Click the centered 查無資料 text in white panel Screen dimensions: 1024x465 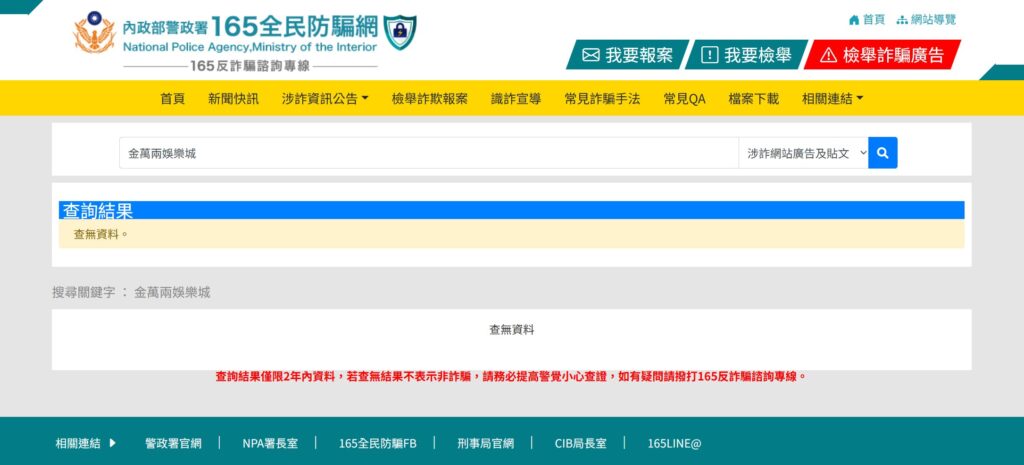point(511,330)
